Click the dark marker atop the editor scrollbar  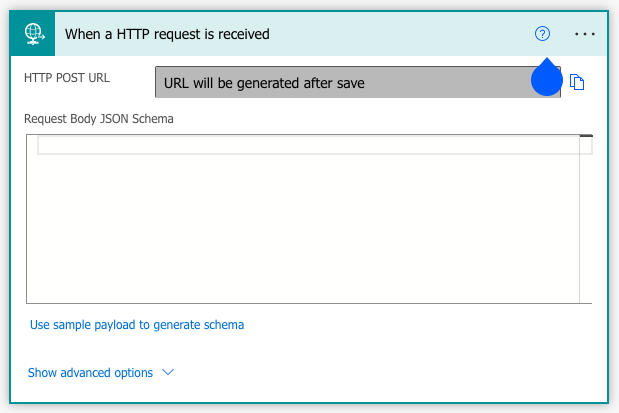[x=586, y=136]
